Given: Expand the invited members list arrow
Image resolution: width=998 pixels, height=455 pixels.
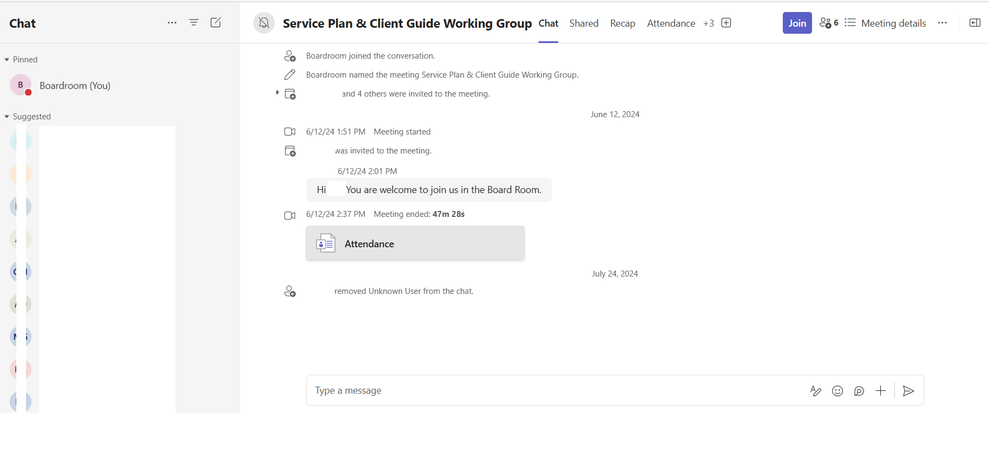Looking at the screenshot, I should [277, 93].
